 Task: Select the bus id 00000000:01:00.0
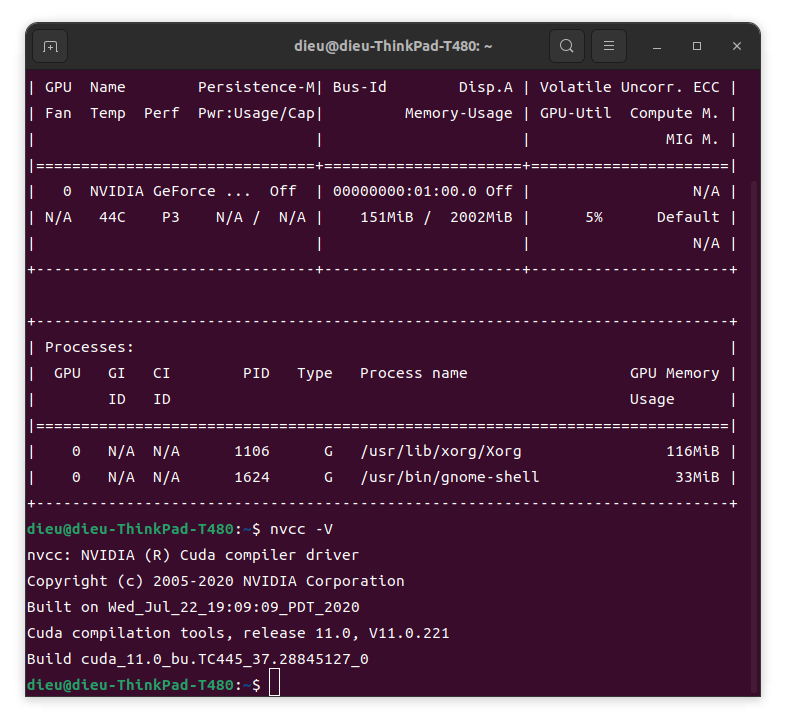pos(405,191)
